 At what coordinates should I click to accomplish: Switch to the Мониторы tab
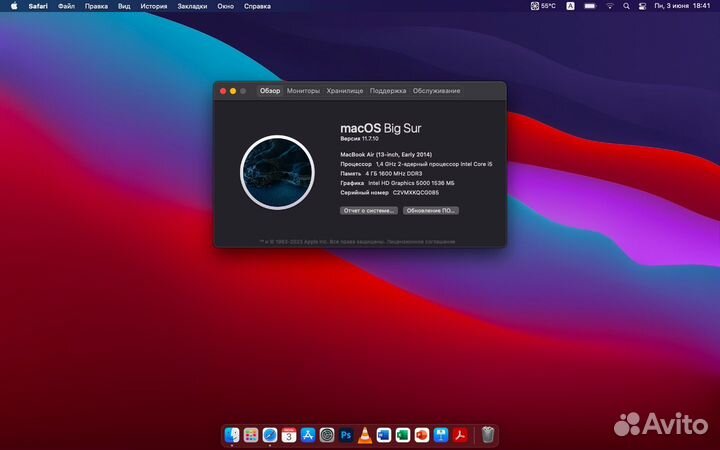(303, 91)
